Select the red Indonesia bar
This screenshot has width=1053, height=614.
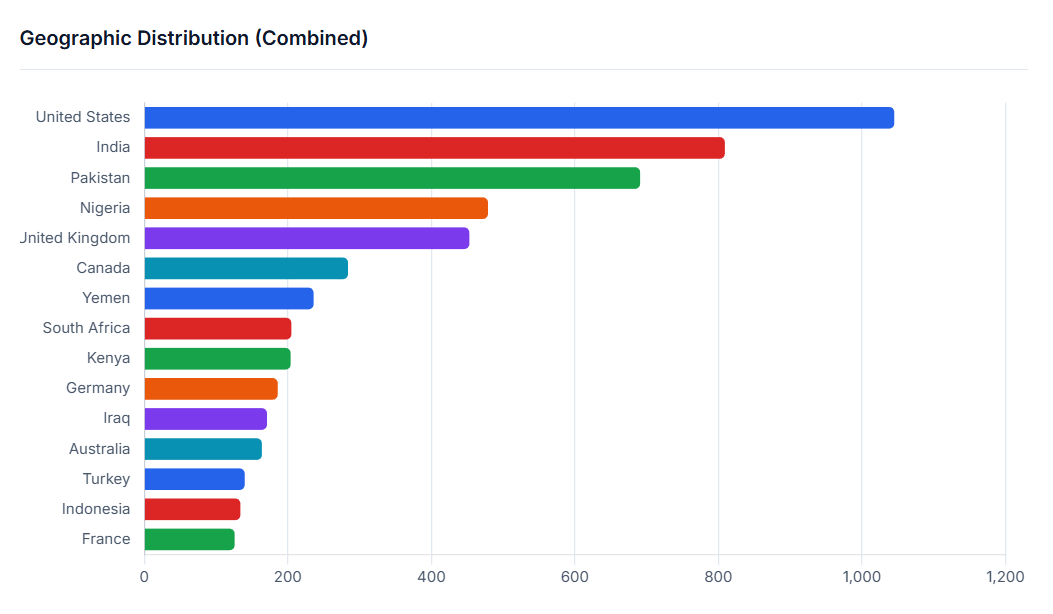tap(192, 509)
